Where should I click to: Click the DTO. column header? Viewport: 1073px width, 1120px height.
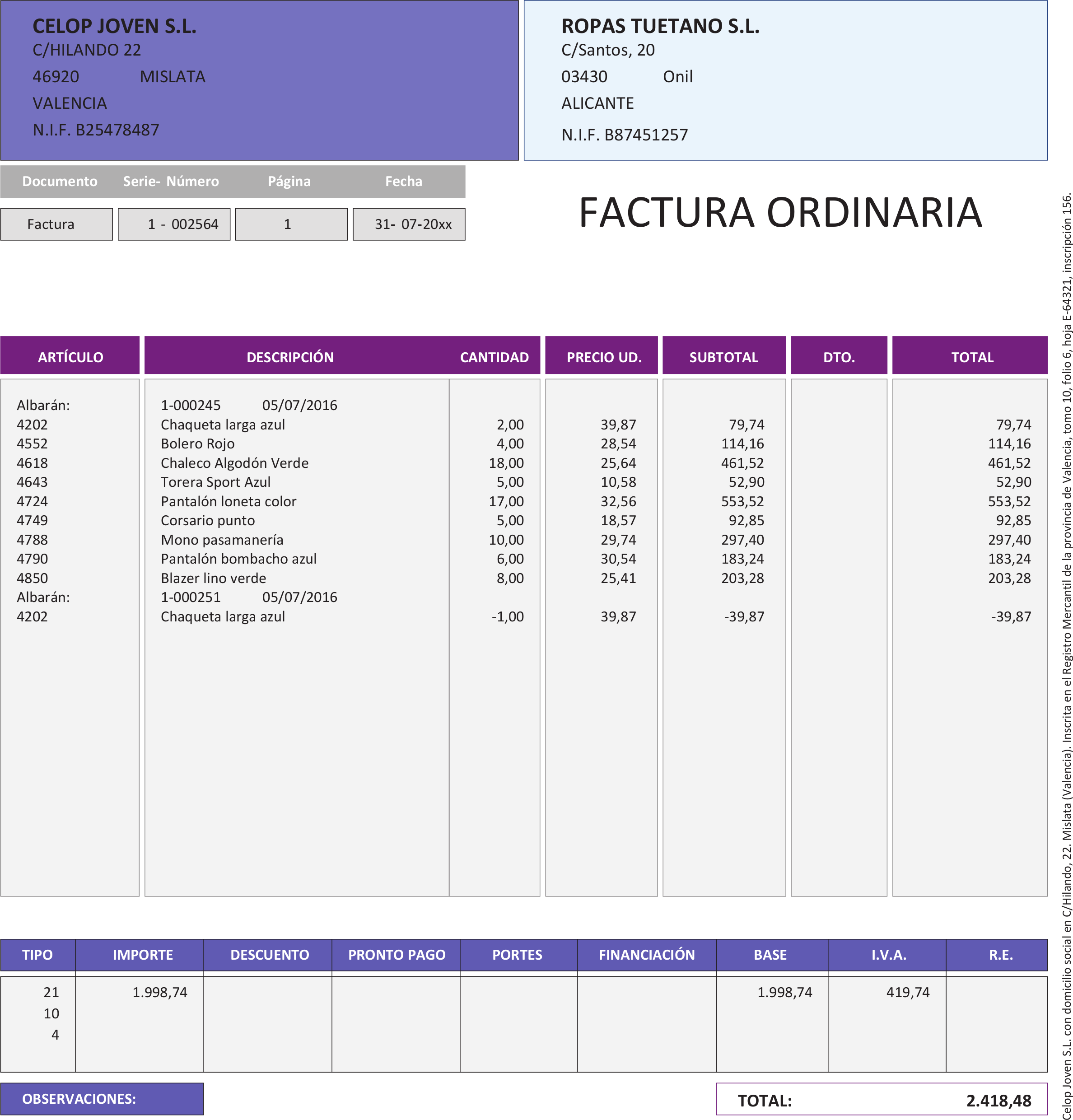coord(839,357)
